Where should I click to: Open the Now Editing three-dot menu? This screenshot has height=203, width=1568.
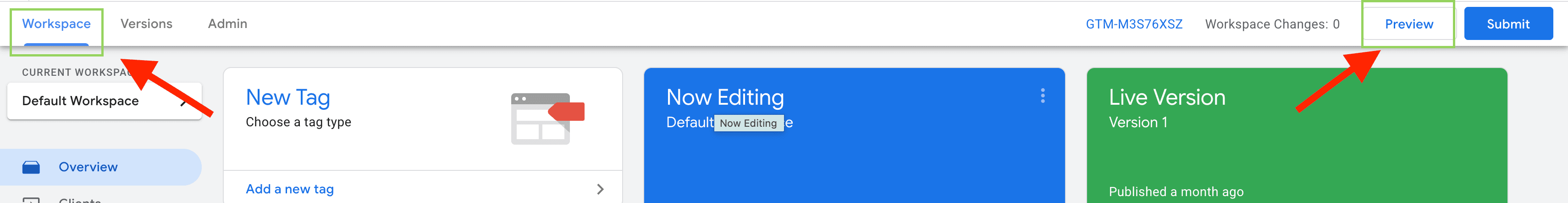[1042, 96]
